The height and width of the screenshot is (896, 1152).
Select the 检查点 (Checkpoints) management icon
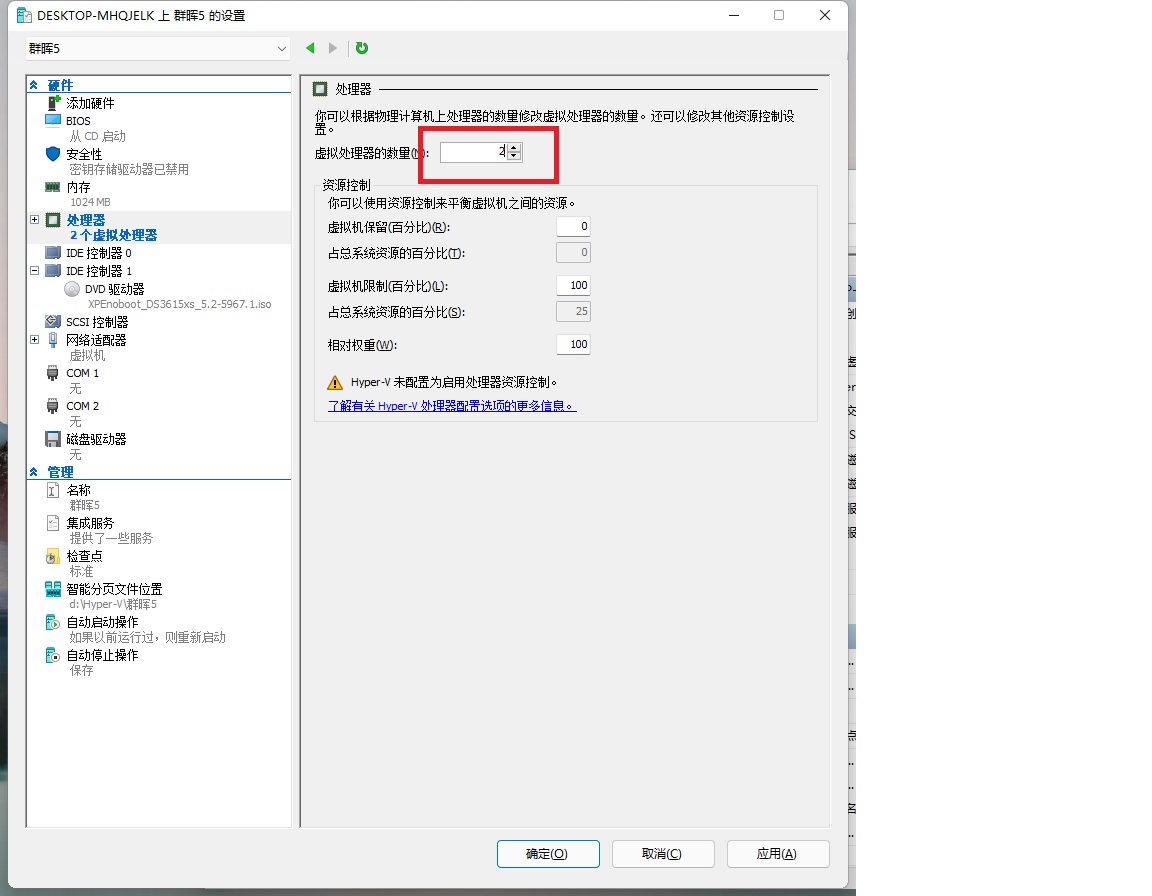51,555
